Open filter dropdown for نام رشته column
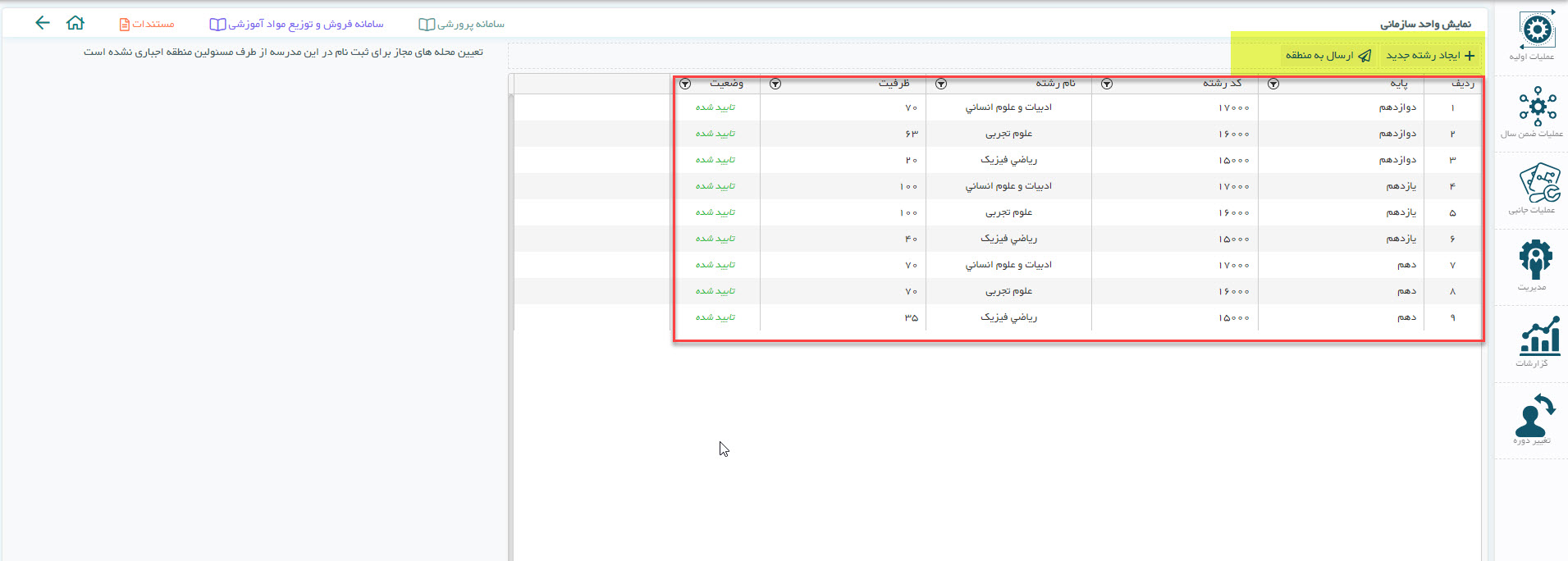 coord(941,84)
